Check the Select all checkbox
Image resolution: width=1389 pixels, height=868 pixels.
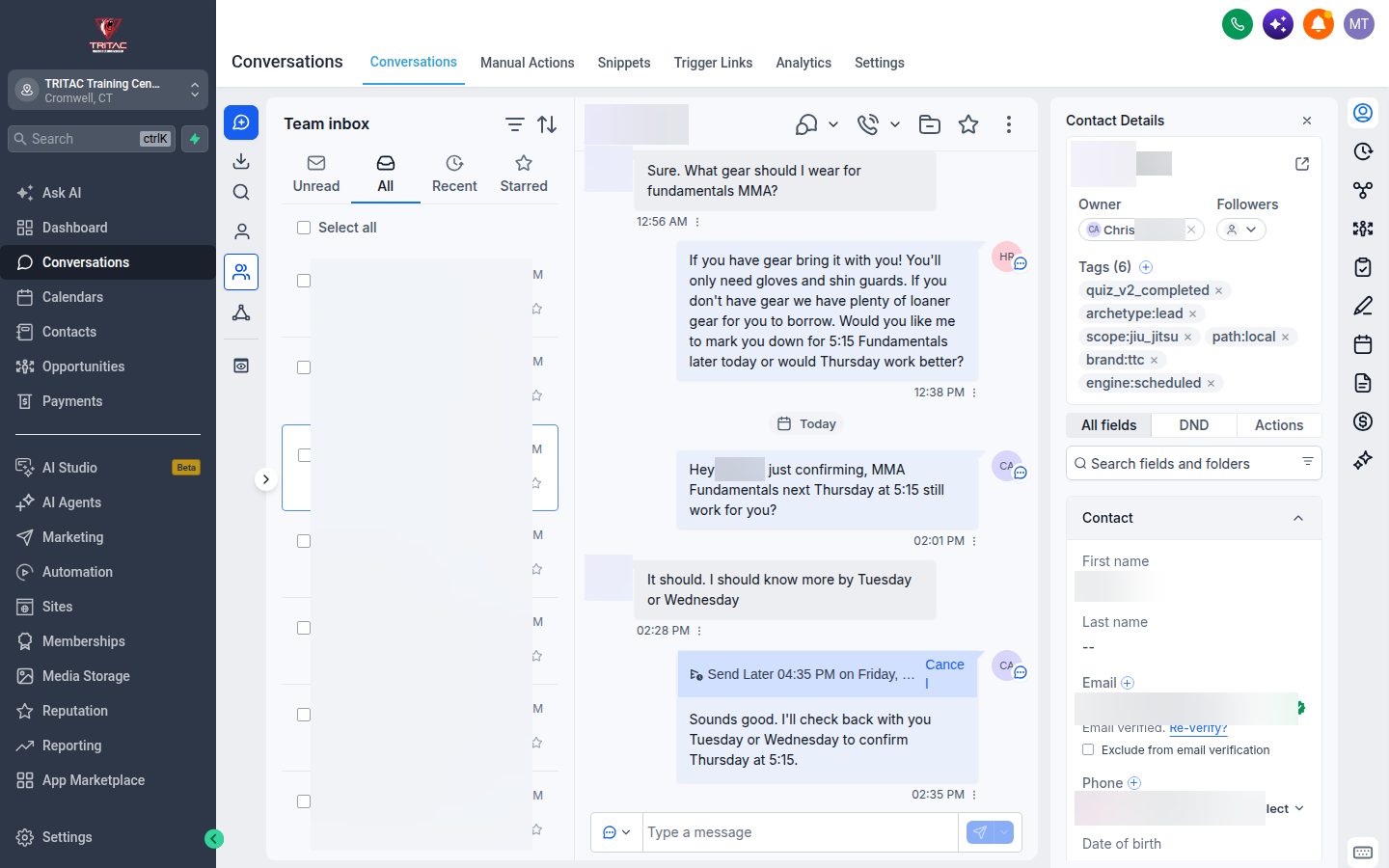coord(304,228)
